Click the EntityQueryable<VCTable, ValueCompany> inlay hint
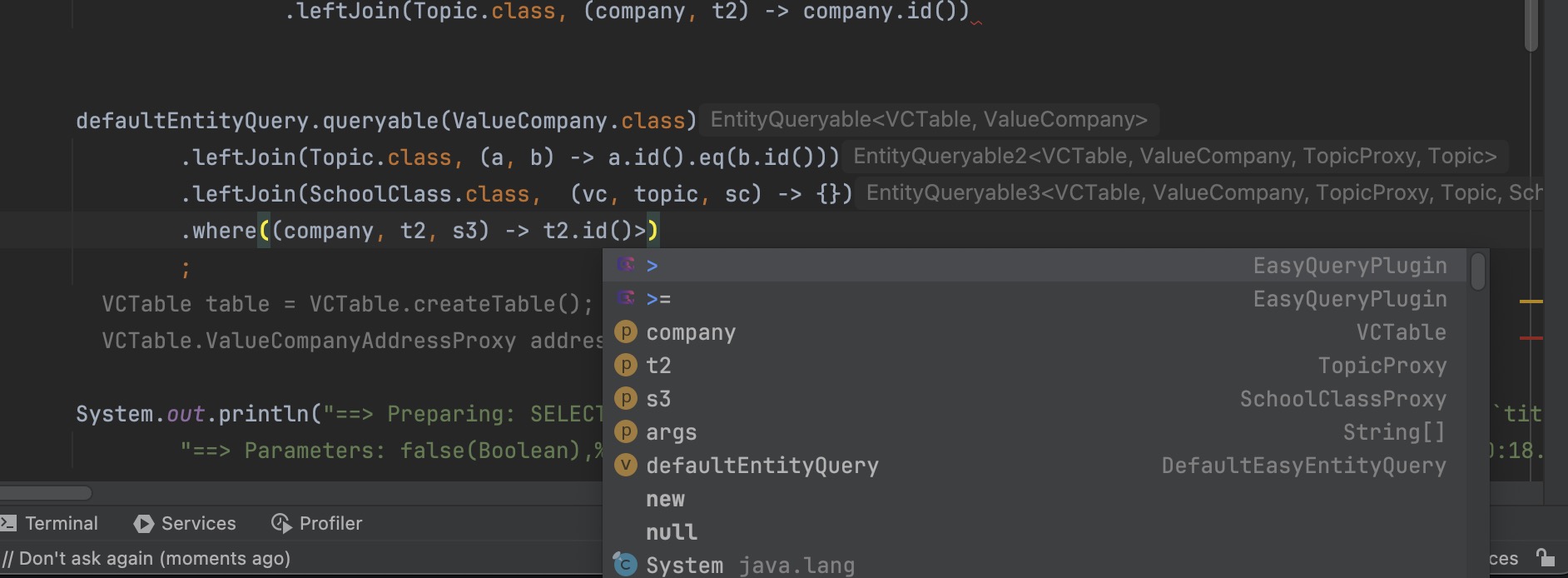The width and height of the screenshot is (1568, 578). pyautogui.click(x=929, y=119)
